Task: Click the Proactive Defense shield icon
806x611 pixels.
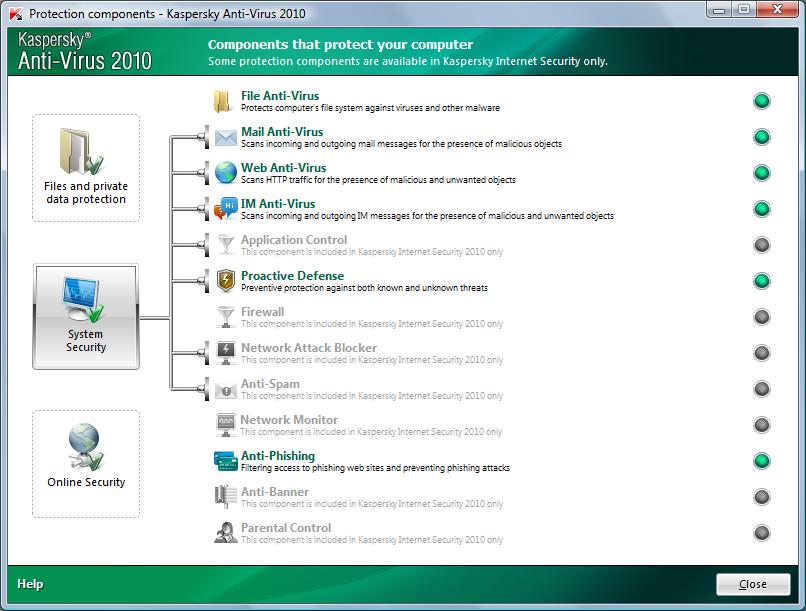Action: click(x=226, y=281)
